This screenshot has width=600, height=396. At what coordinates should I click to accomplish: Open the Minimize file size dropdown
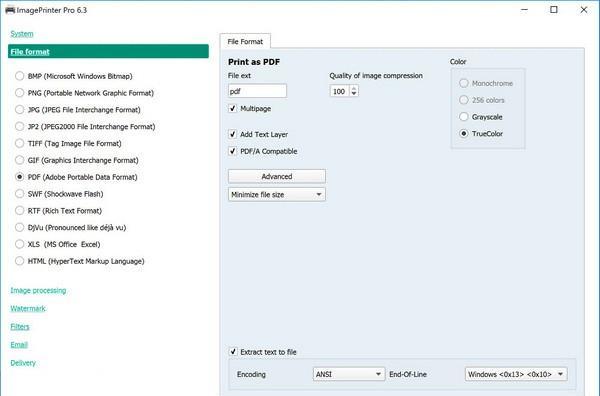pos(277,194)
